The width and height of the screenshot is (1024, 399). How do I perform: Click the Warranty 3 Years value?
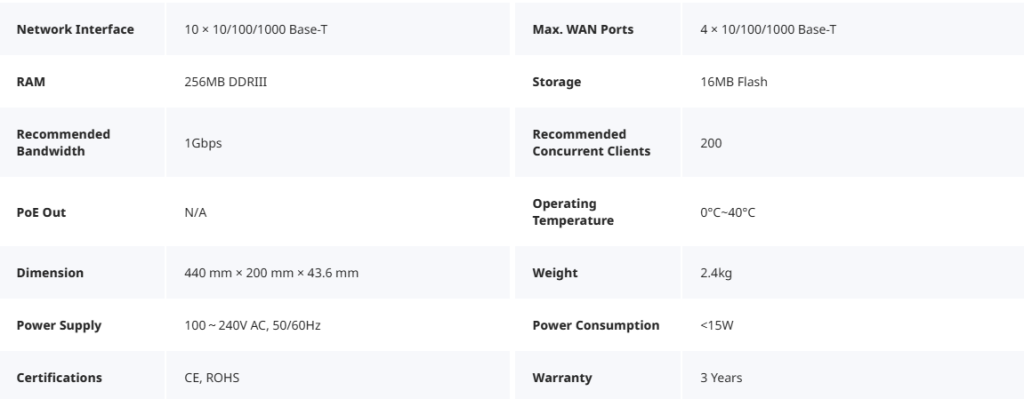721,377
